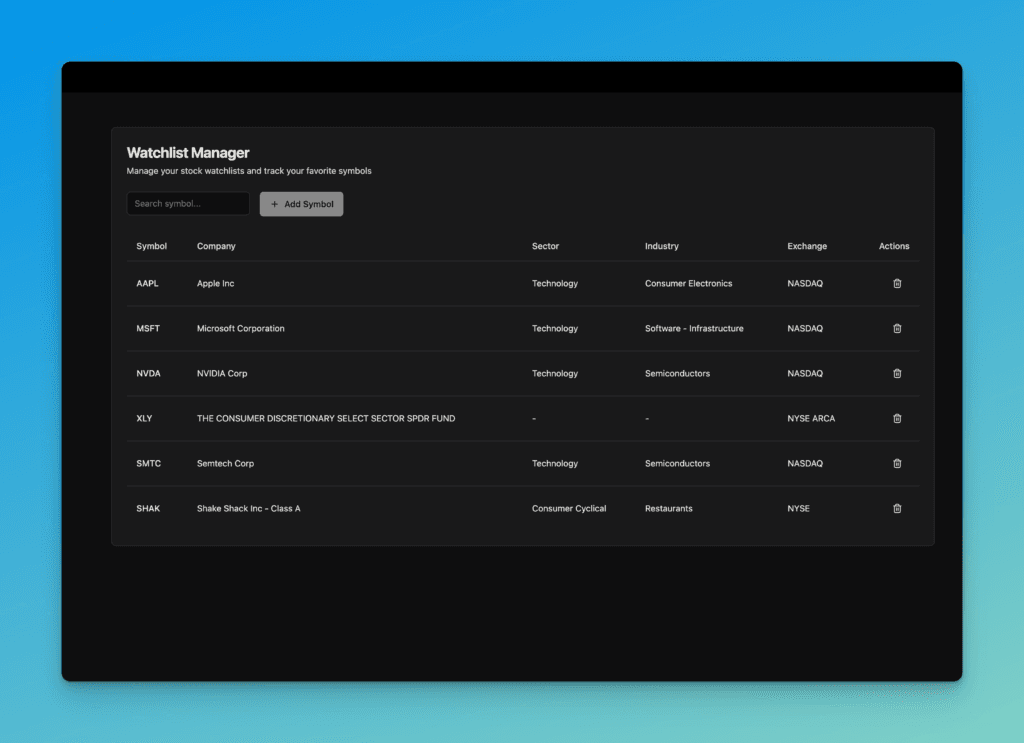Click the Symbol column header

click(152, 246)
